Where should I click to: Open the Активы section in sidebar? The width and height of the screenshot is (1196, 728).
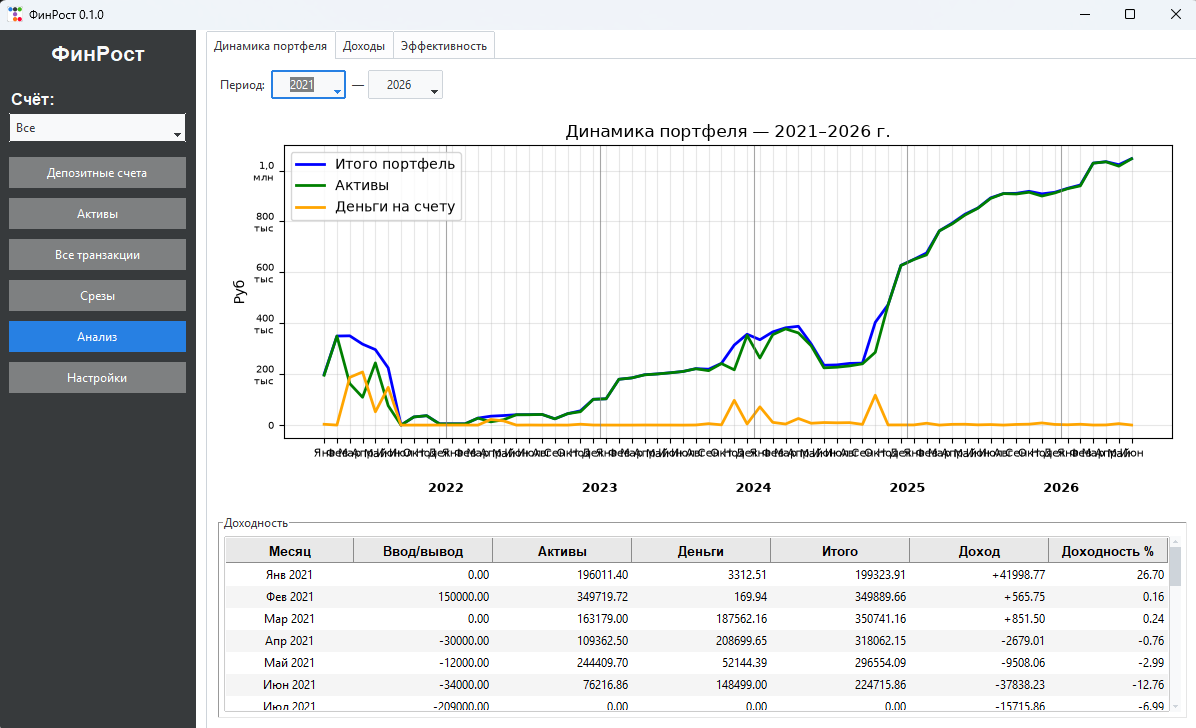(97, 214)
